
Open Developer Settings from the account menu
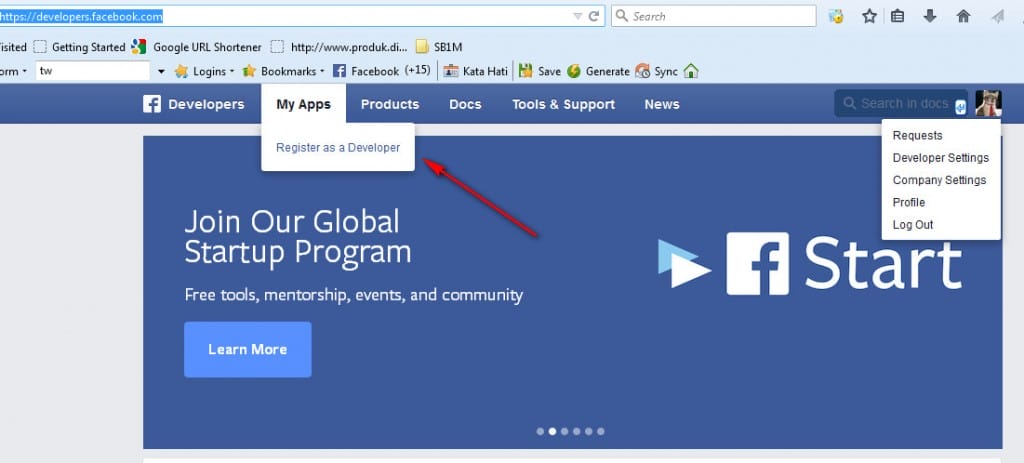pos(940,157)
